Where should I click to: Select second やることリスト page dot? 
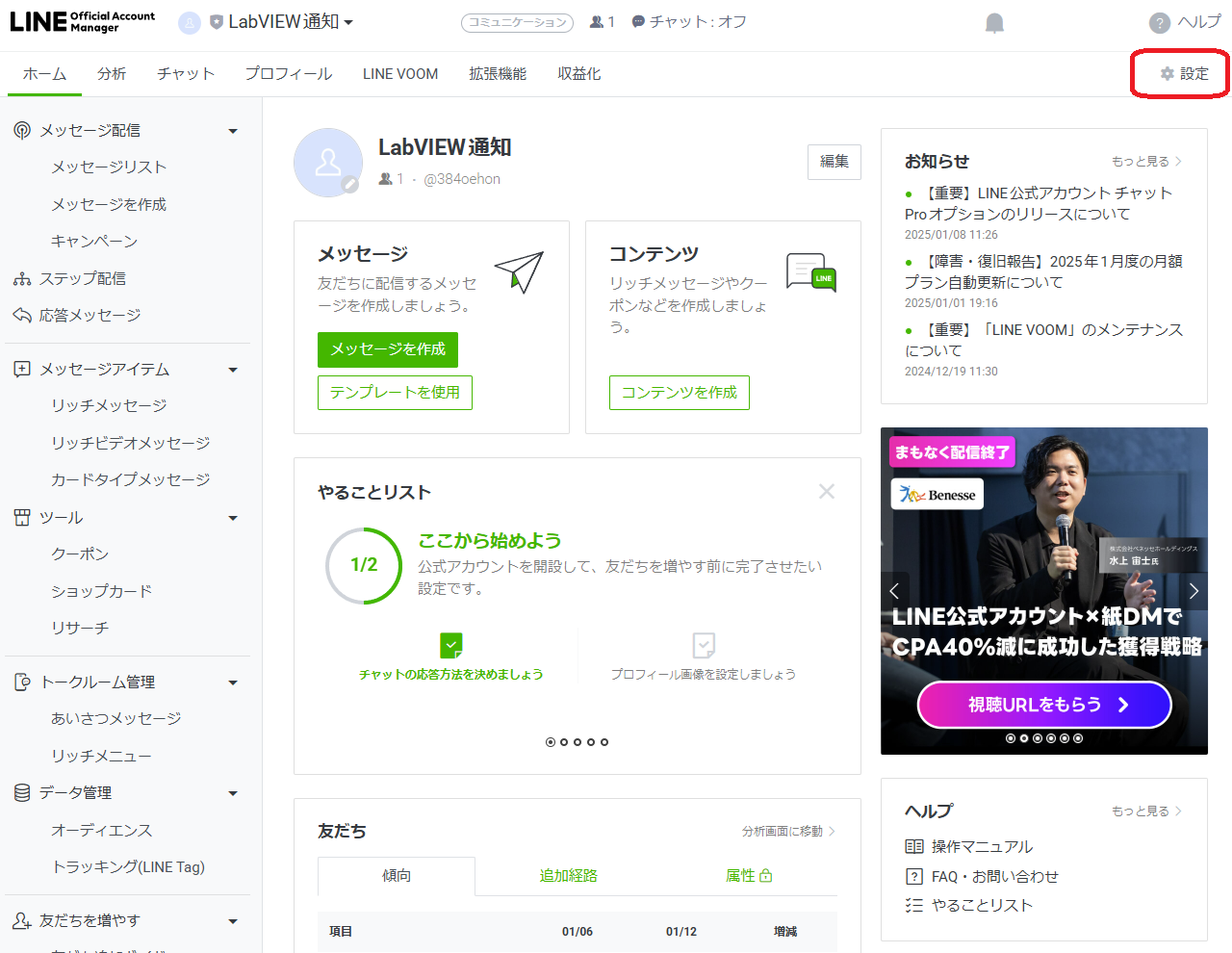(x=564, y=742)
